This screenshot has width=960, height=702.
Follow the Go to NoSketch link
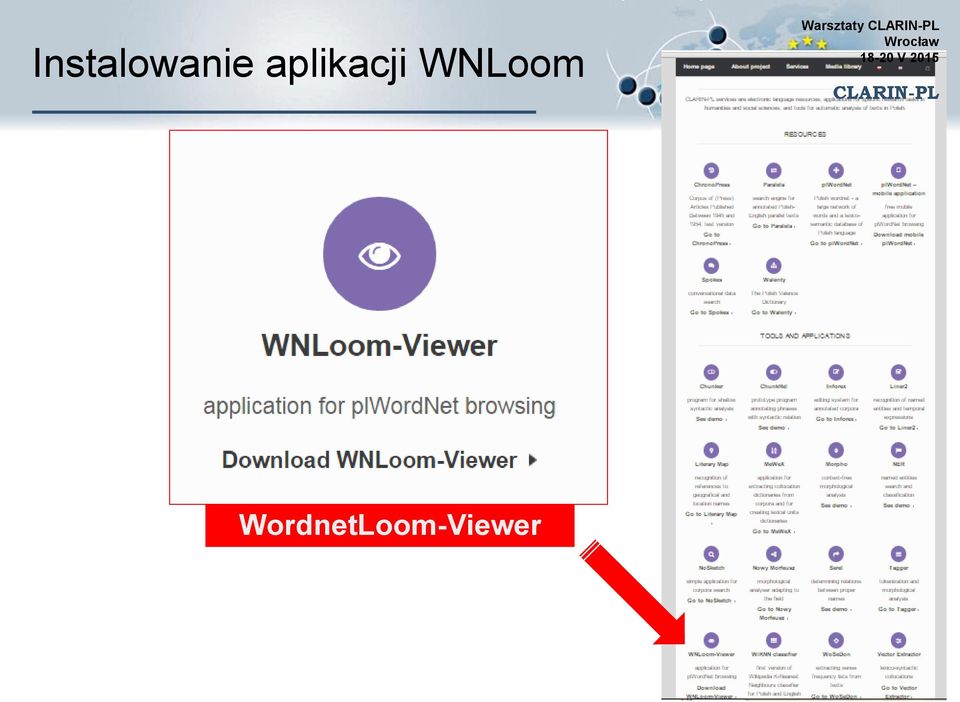point(711,600)
